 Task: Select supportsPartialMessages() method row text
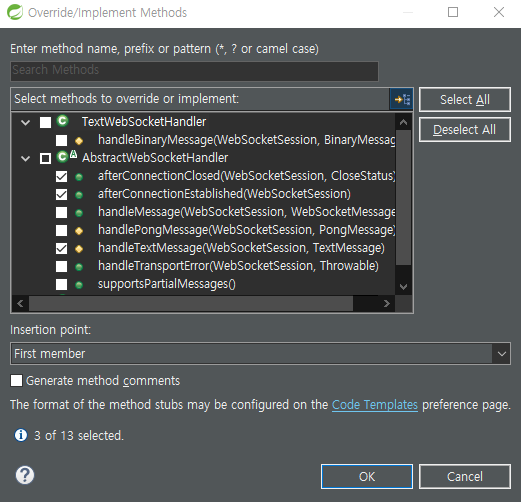(x=167, y=284)
